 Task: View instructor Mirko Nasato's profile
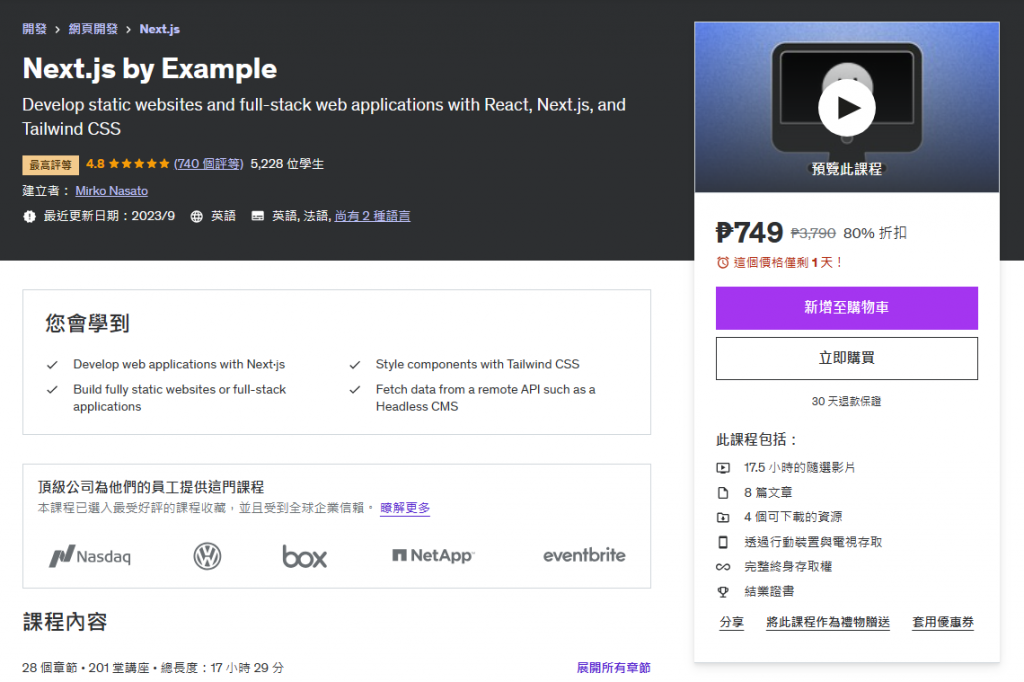pos(112,191)
